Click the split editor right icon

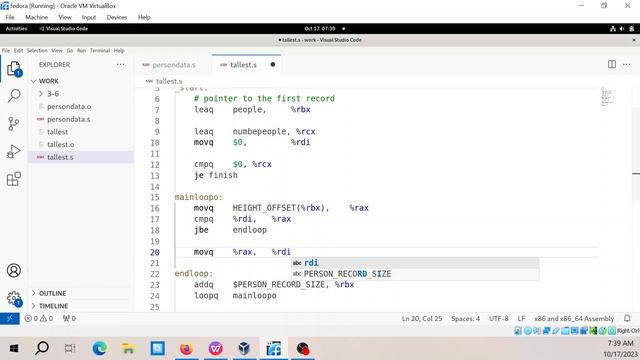pos(612,64)
